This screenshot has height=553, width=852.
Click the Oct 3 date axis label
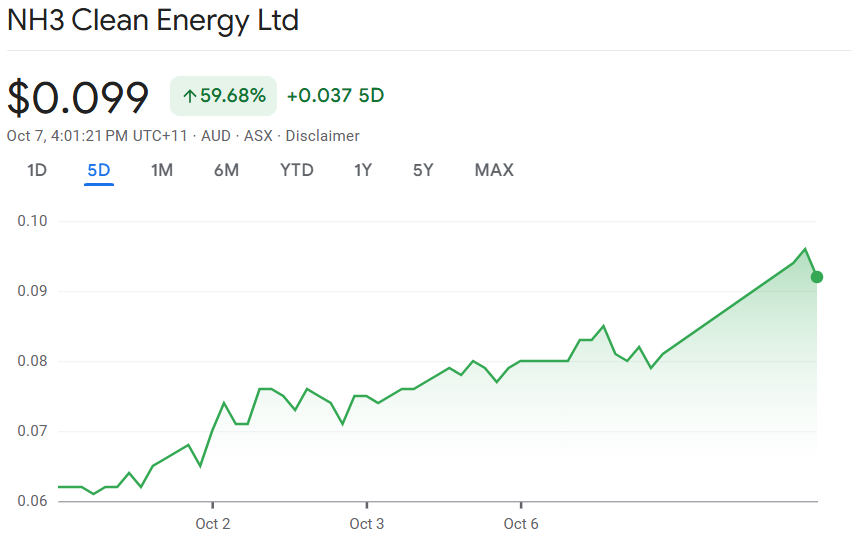[x=367, y=524]
